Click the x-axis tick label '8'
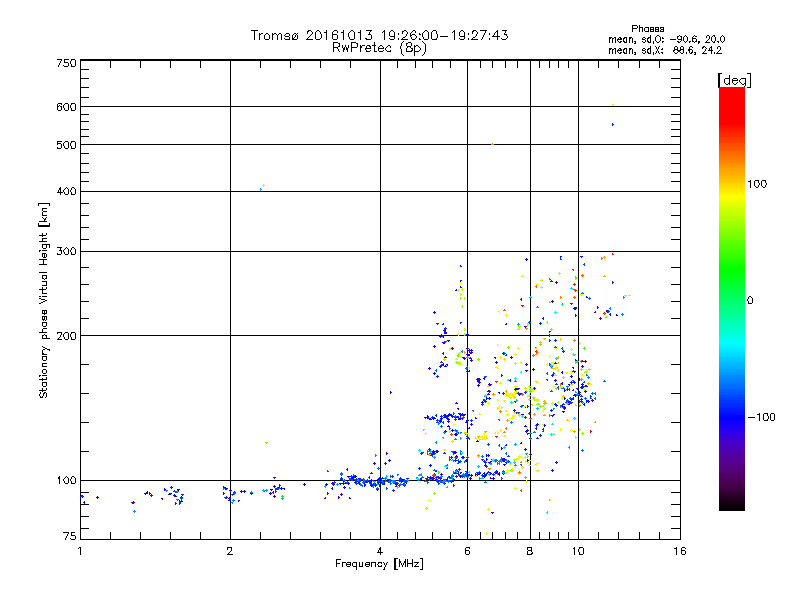This screenshot has width=800, height=600. (530, 551)
